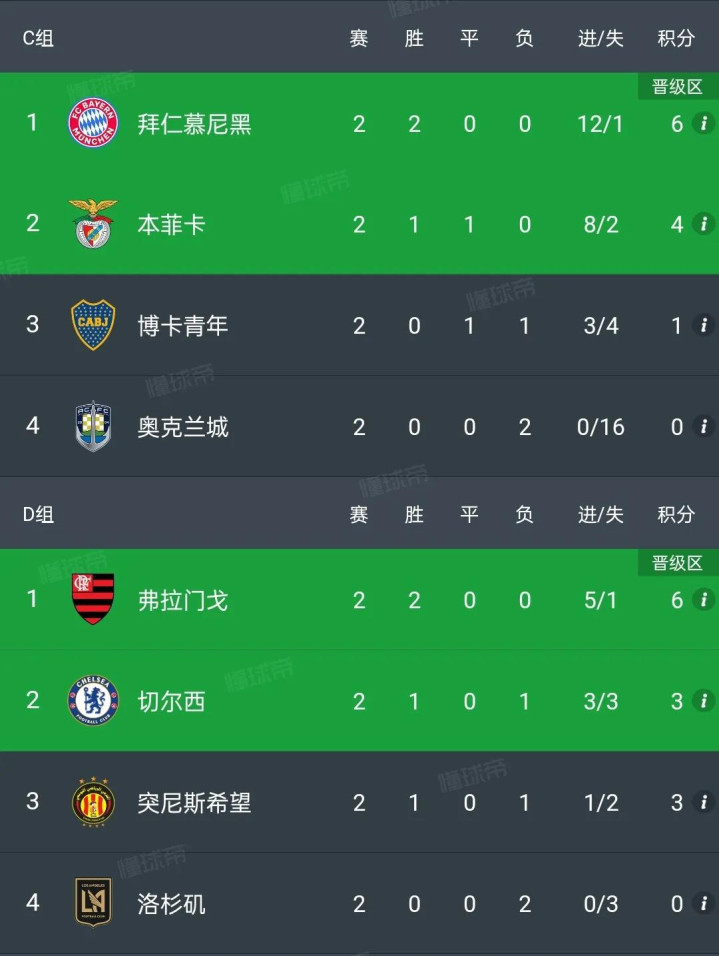Open info icon for Bayern Munich row
The width and height of the screenshot is (719, 956).
pos(703,124)
